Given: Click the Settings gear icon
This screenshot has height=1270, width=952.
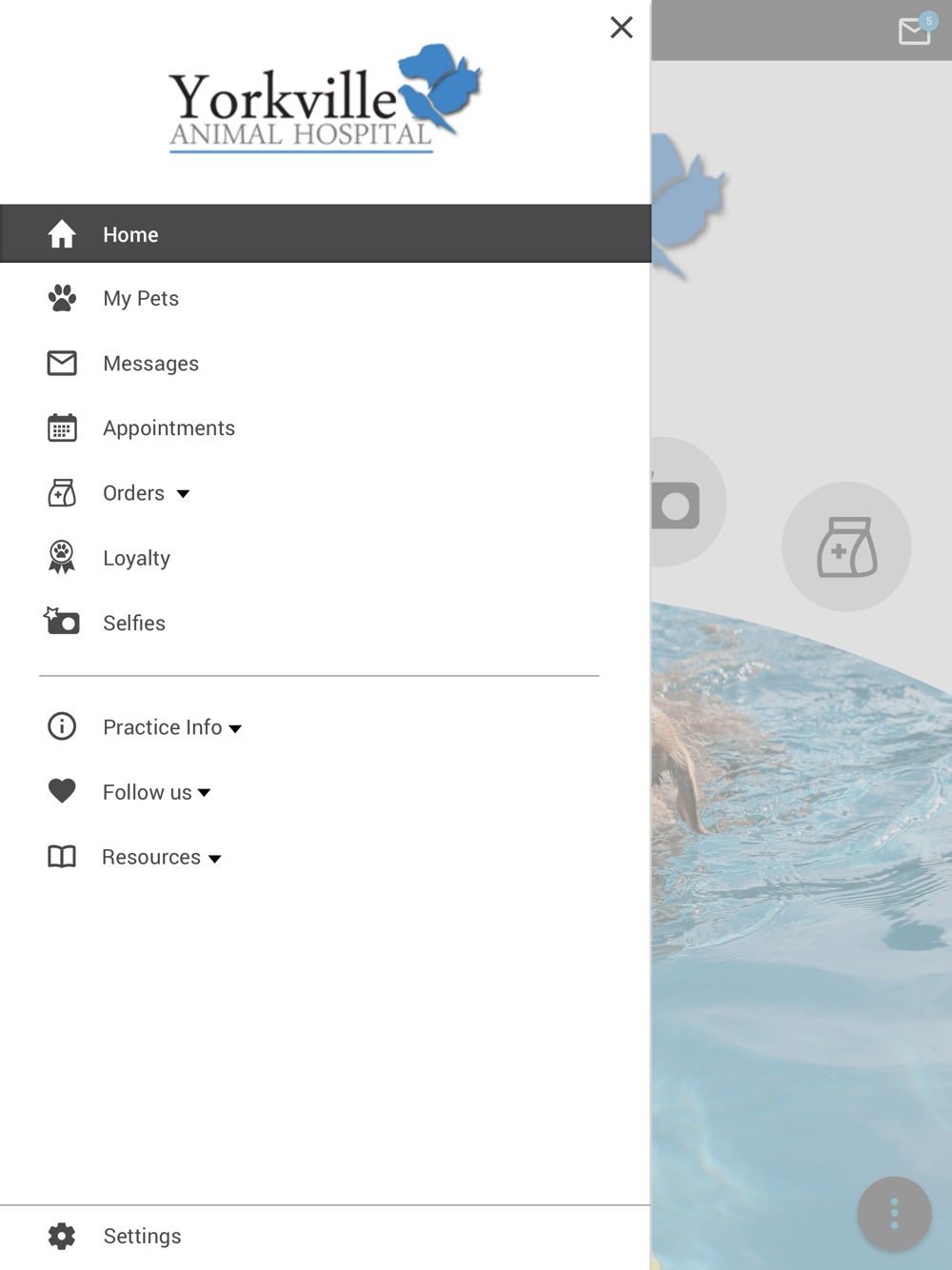Looking at the screenshot, I should pyautogui.click(x=62, y=1236).
